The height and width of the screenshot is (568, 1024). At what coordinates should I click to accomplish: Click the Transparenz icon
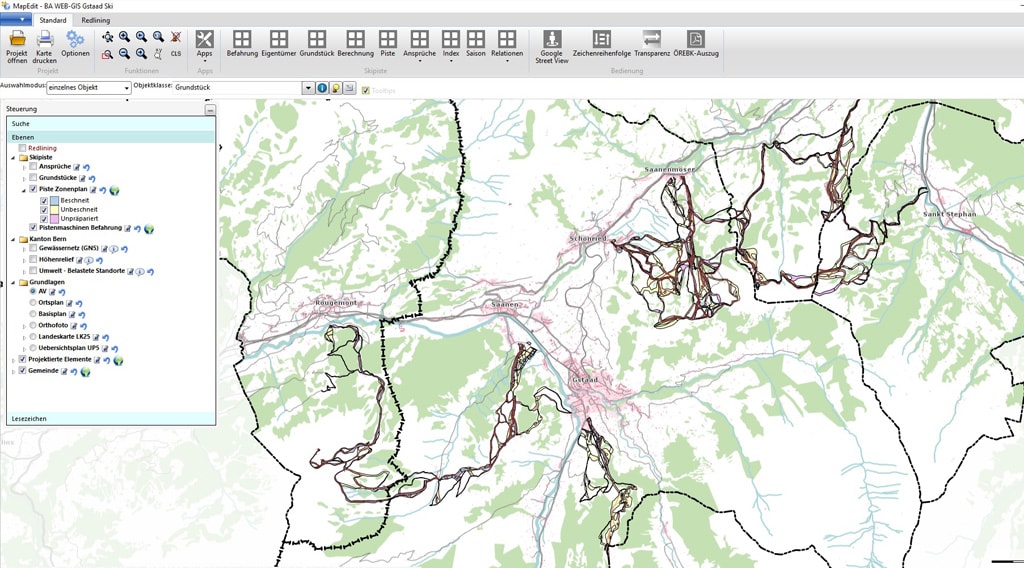652,45
